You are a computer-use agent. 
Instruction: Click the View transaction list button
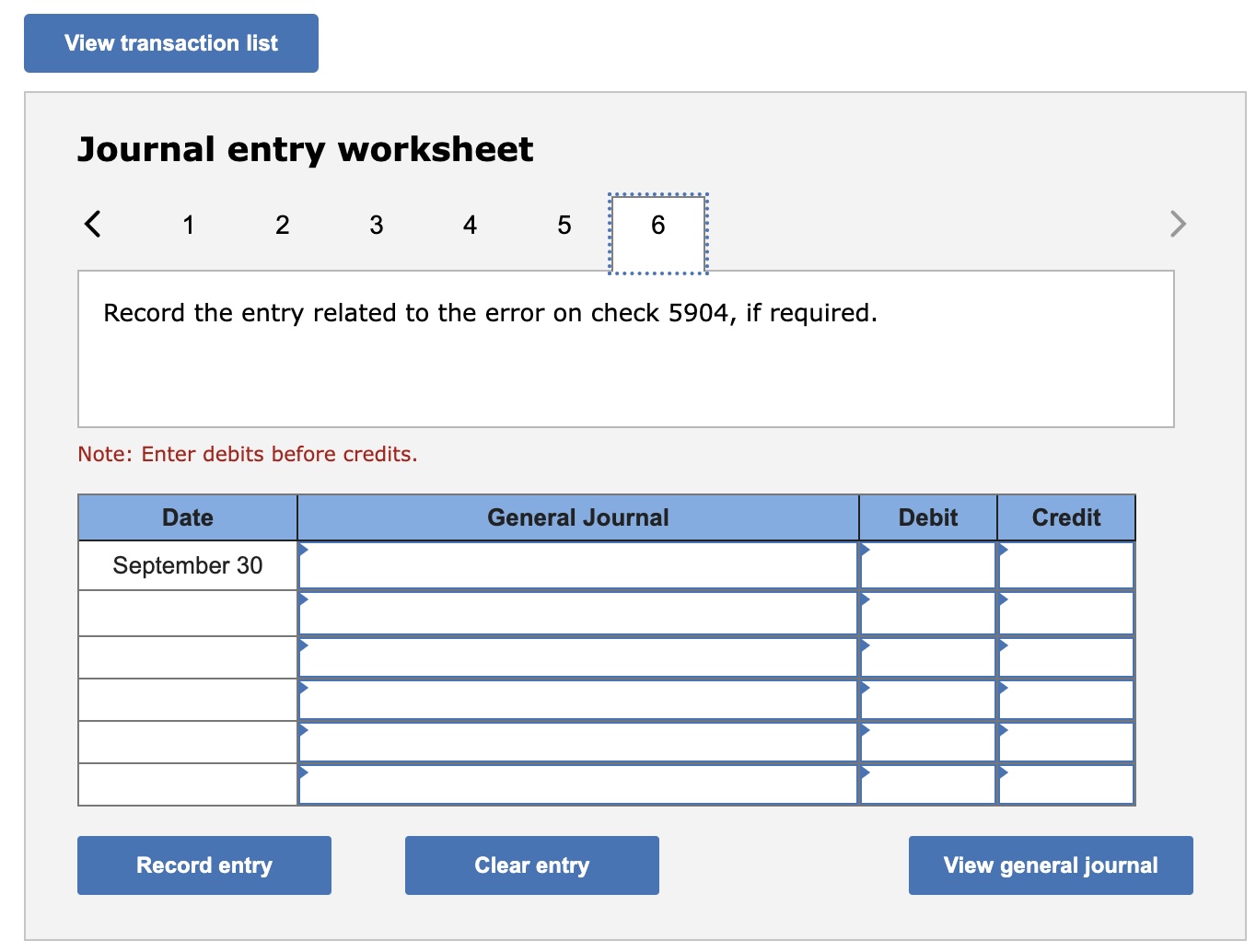(170, 42)
